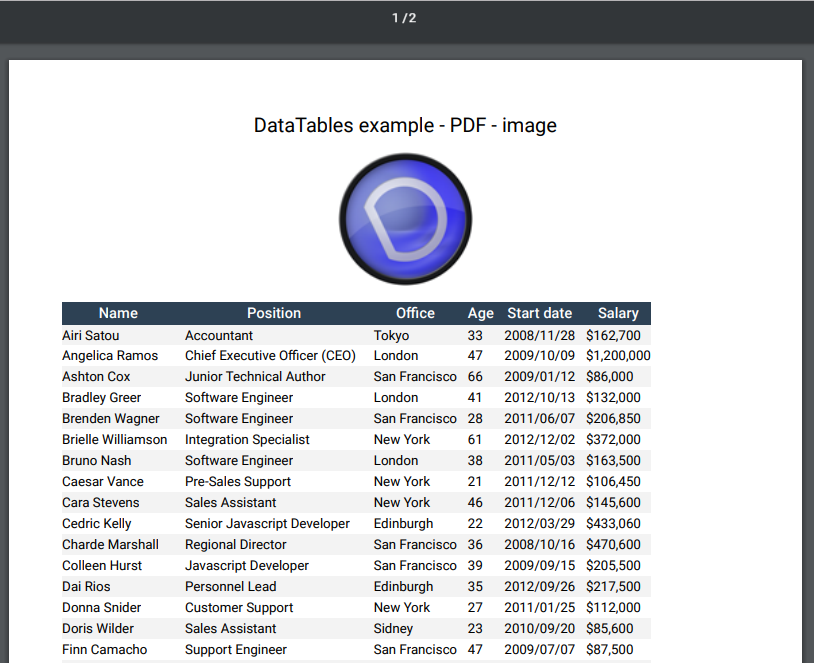Select the name "Angelica Ramos"
Viewport: 814px width, 663px height.
click(110, 356)
